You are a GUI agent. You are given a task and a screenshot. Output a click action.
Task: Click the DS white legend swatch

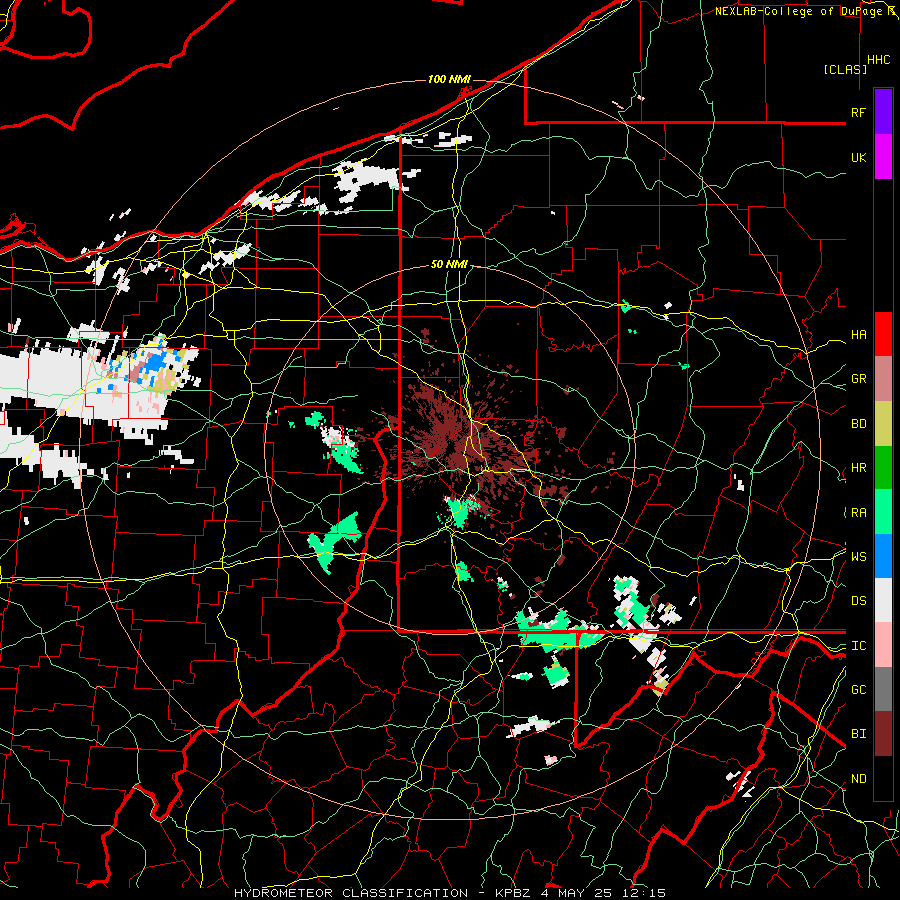[883, 600]
